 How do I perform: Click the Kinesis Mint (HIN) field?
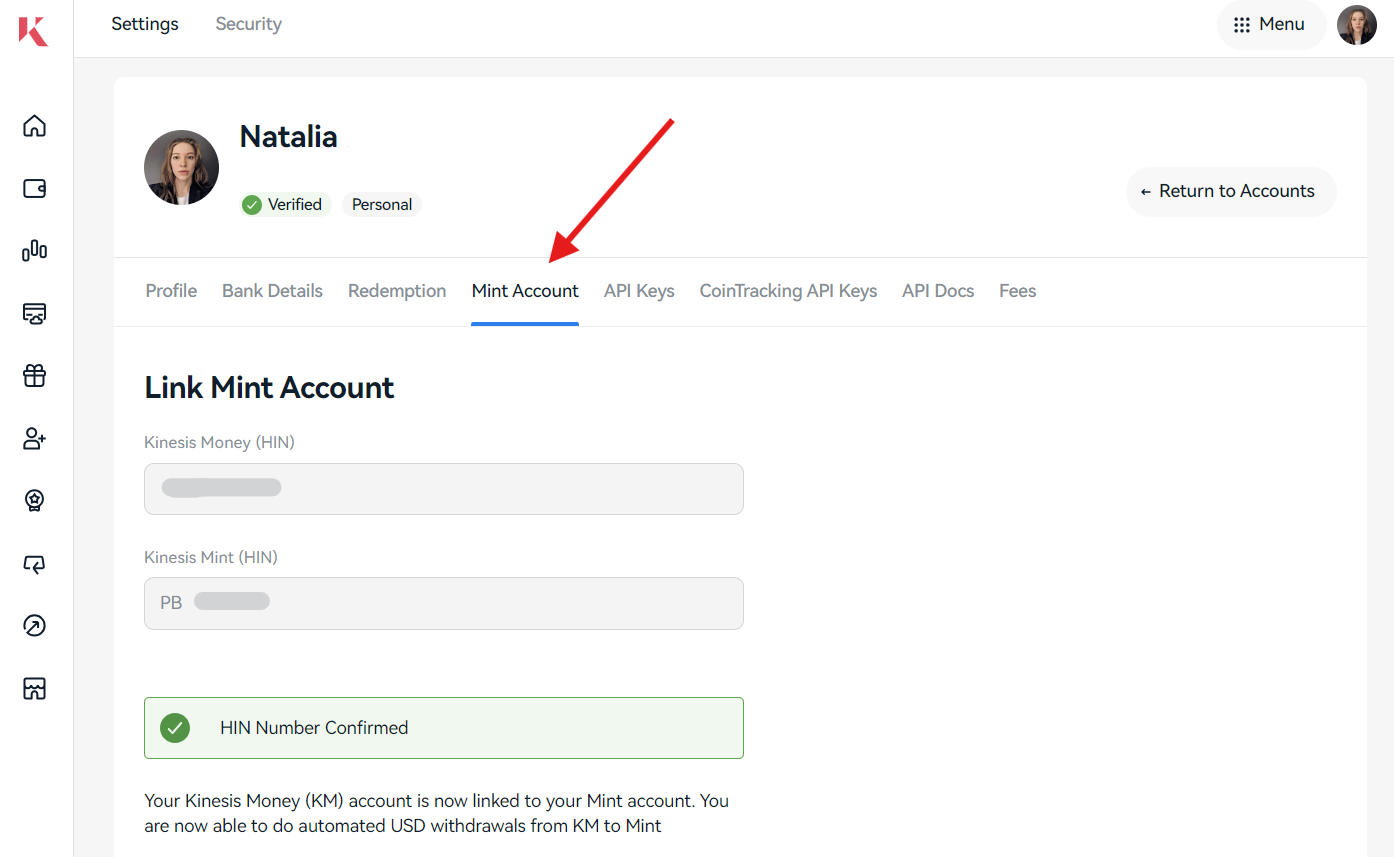coord(444,603)
